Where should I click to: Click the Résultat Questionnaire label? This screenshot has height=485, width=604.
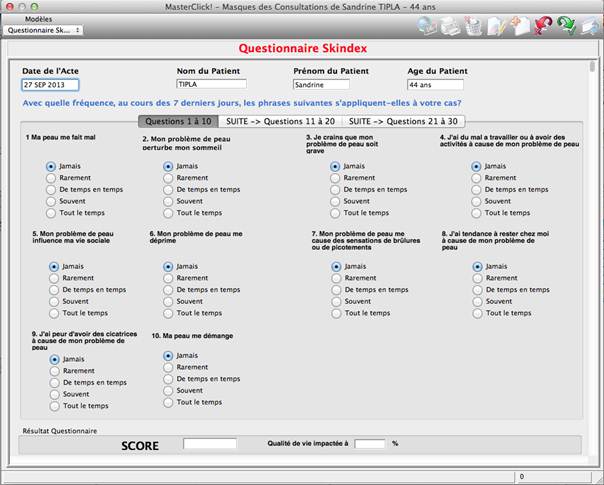(60, 431)
